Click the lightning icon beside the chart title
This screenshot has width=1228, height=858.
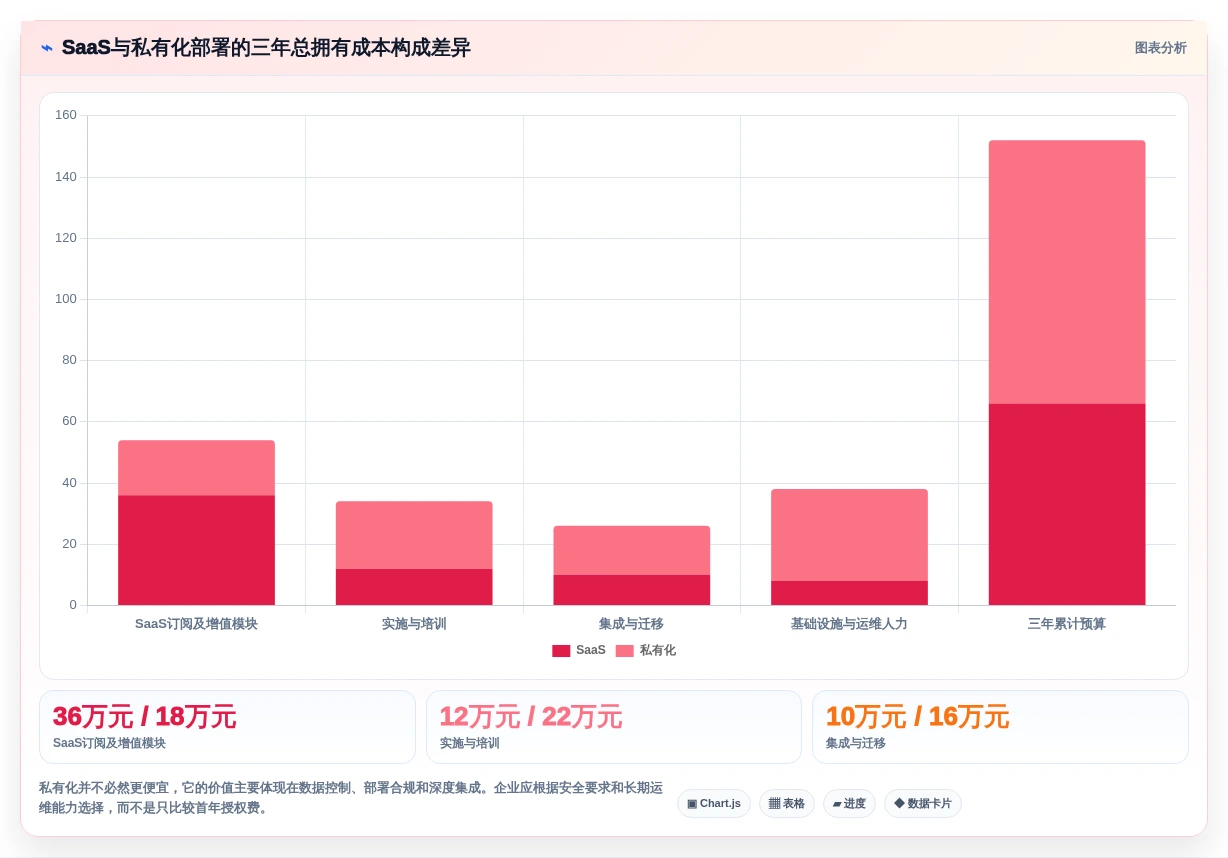coord(46,48)
